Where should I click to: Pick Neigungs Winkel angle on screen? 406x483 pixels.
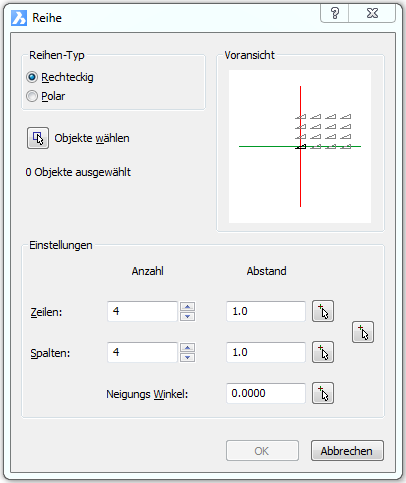click(323, 393)
